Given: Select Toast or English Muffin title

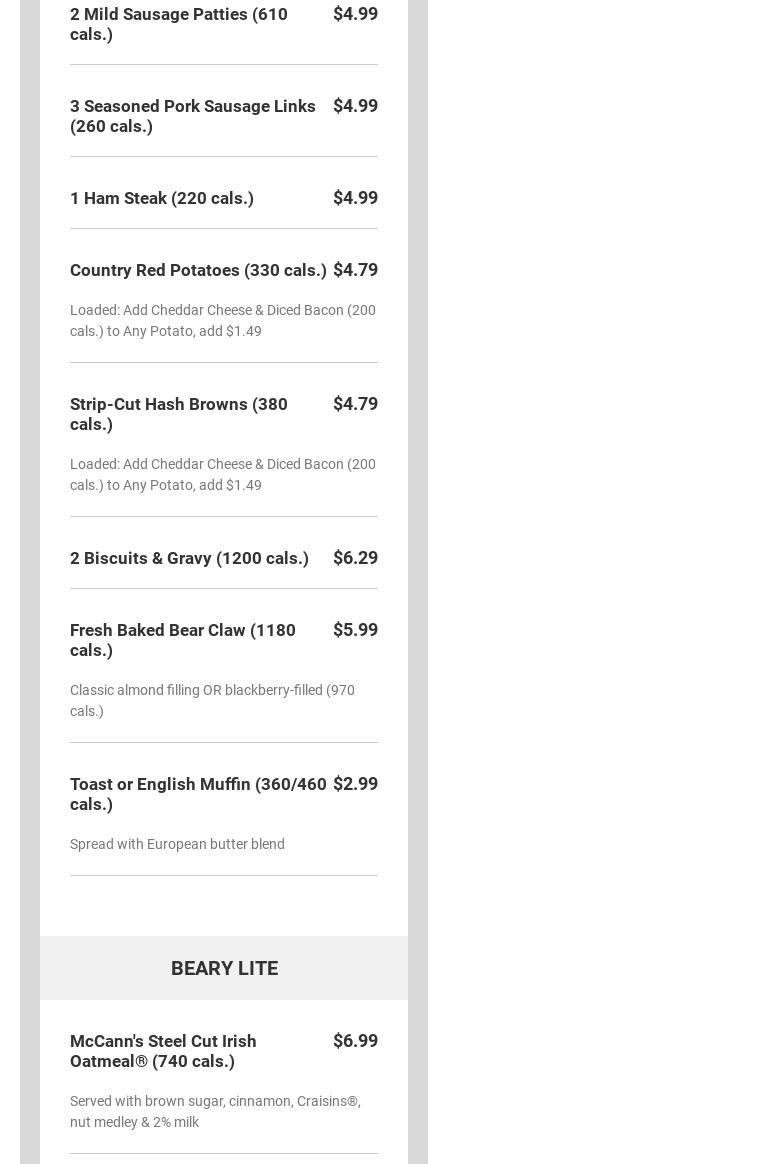Looking at the screenshot, I should pos(198,794).
